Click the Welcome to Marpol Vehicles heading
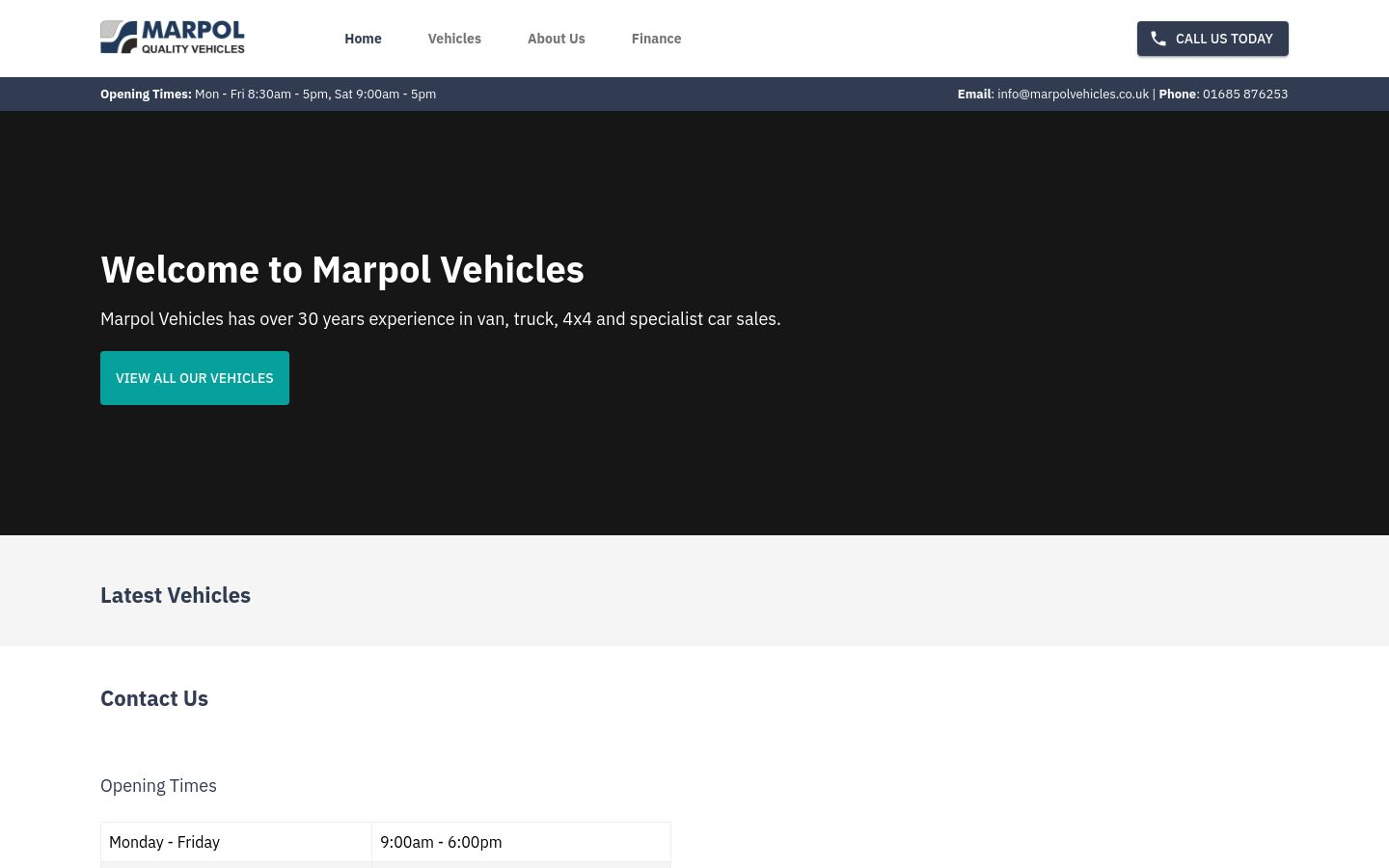1389x868 pixels. [x=342, y=269]
